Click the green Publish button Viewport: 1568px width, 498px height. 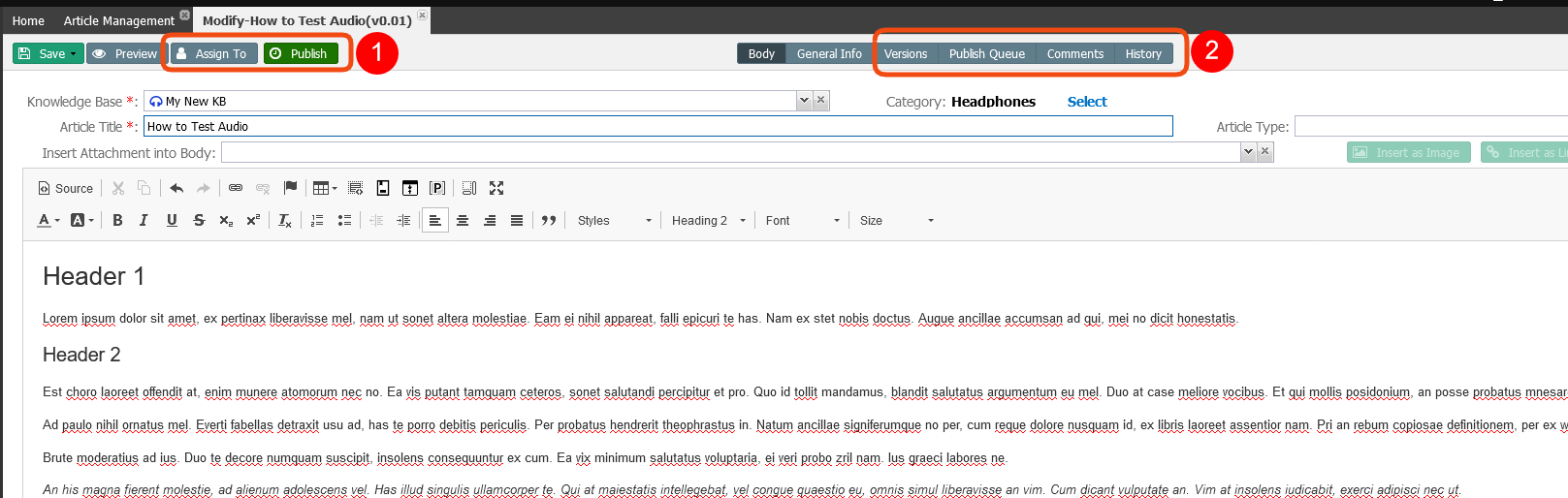point(301,53)
